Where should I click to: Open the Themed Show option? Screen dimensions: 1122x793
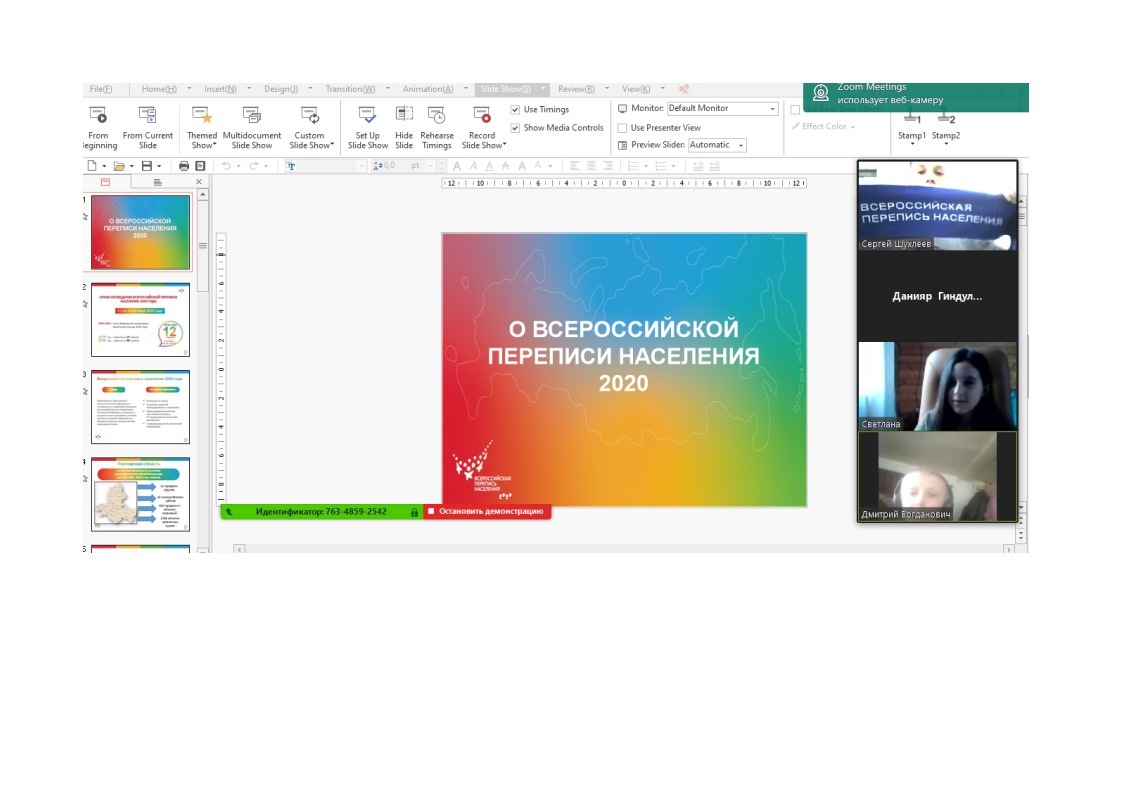pos(202,127)
